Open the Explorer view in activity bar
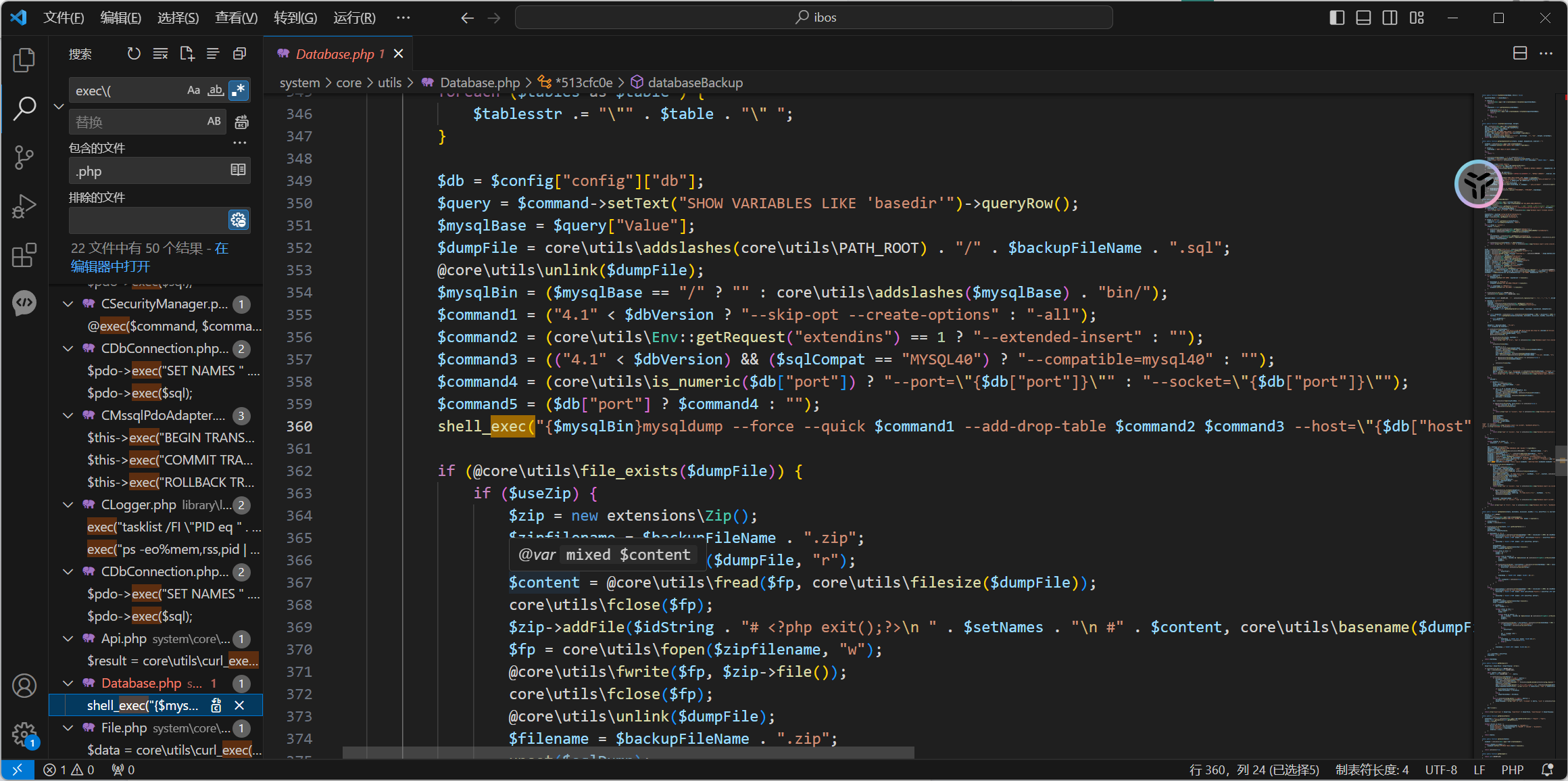The height and width of the screenshot is (781, 1568). [x=24, y=60]
